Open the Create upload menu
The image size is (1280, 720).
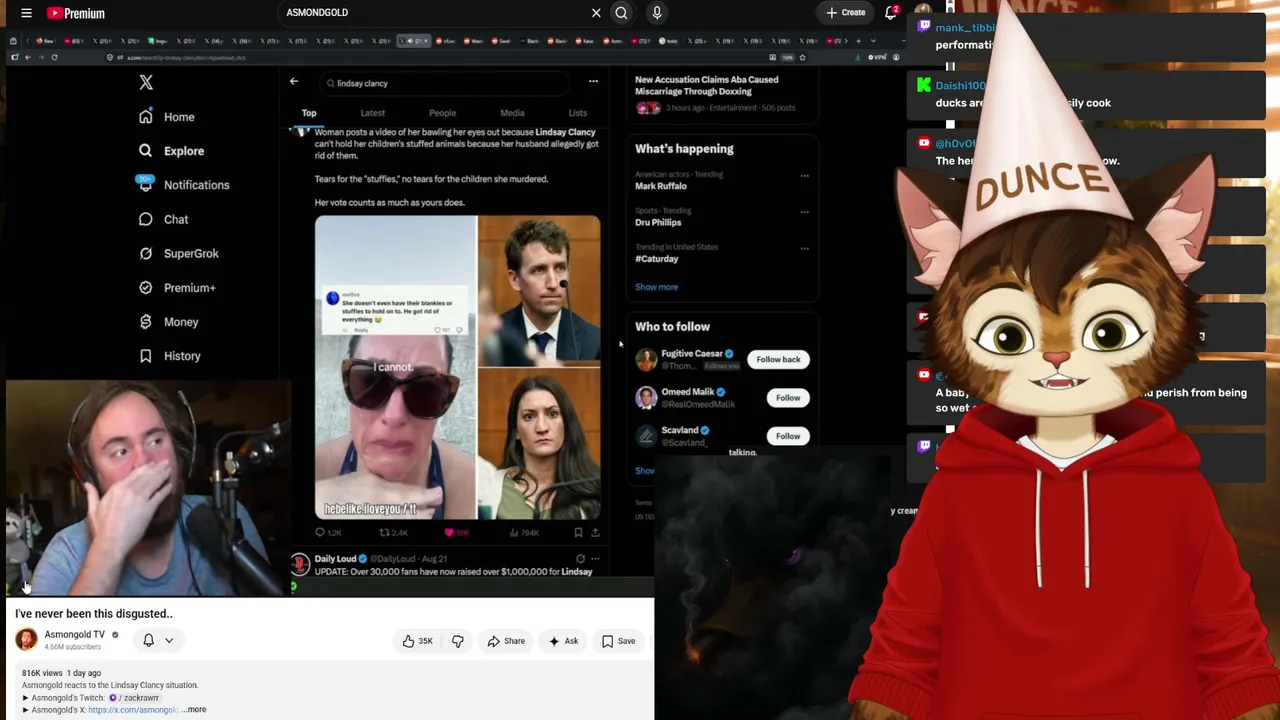point(845,13)
